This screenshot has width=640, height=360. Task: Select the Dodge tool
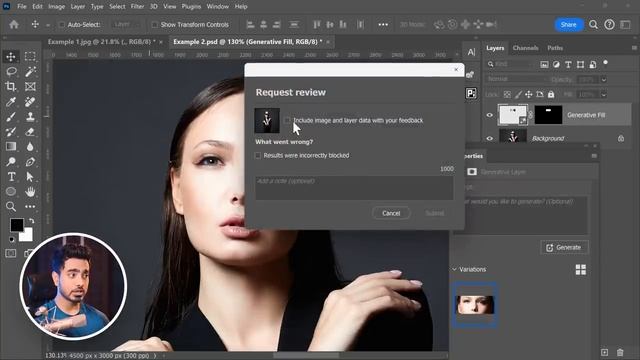click(x=11, y=162)
